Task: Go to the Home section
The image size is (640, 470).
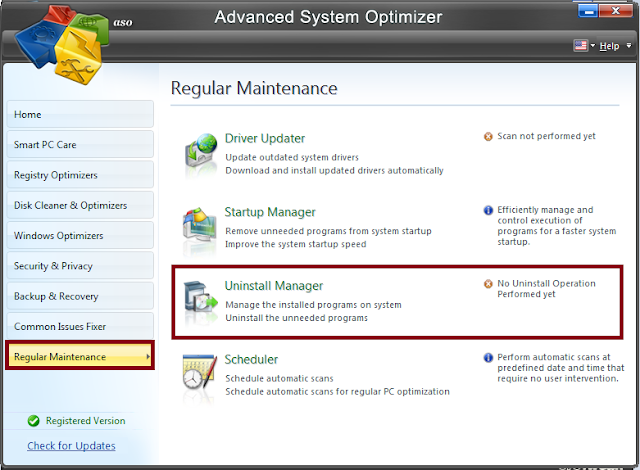Action: click(x=80, y=114)
